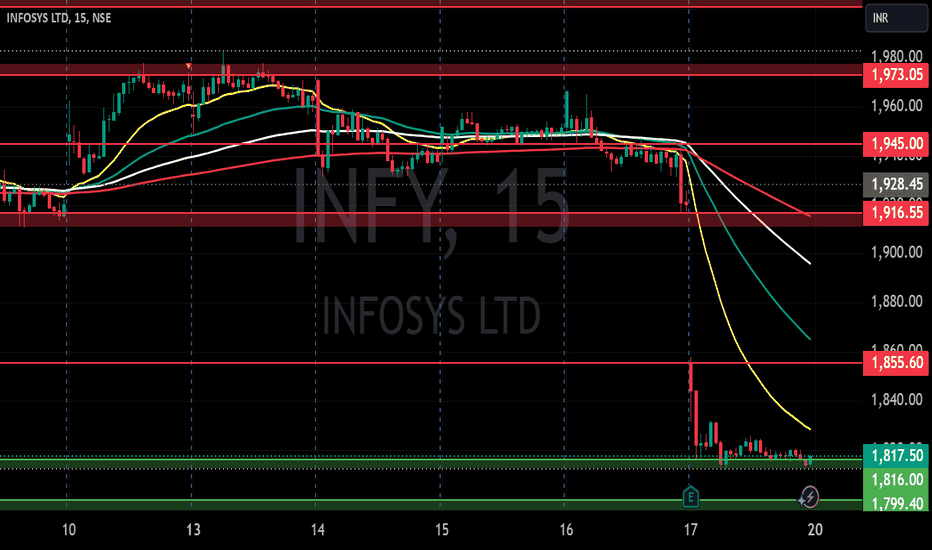Click the 1,817.50 current price label

tap(896, 456)
